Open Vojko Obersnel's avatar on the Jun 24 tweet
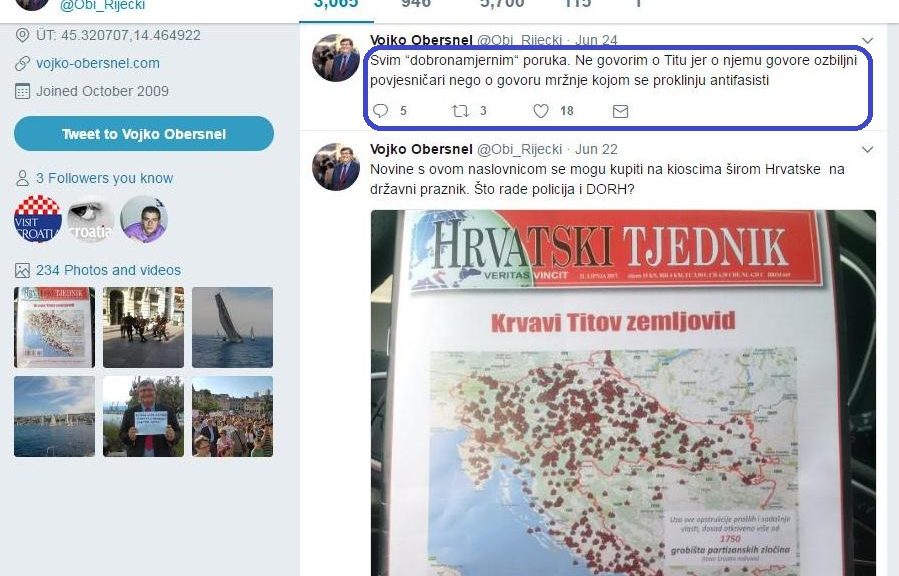 pyautogui.click(x=336, y=58)
